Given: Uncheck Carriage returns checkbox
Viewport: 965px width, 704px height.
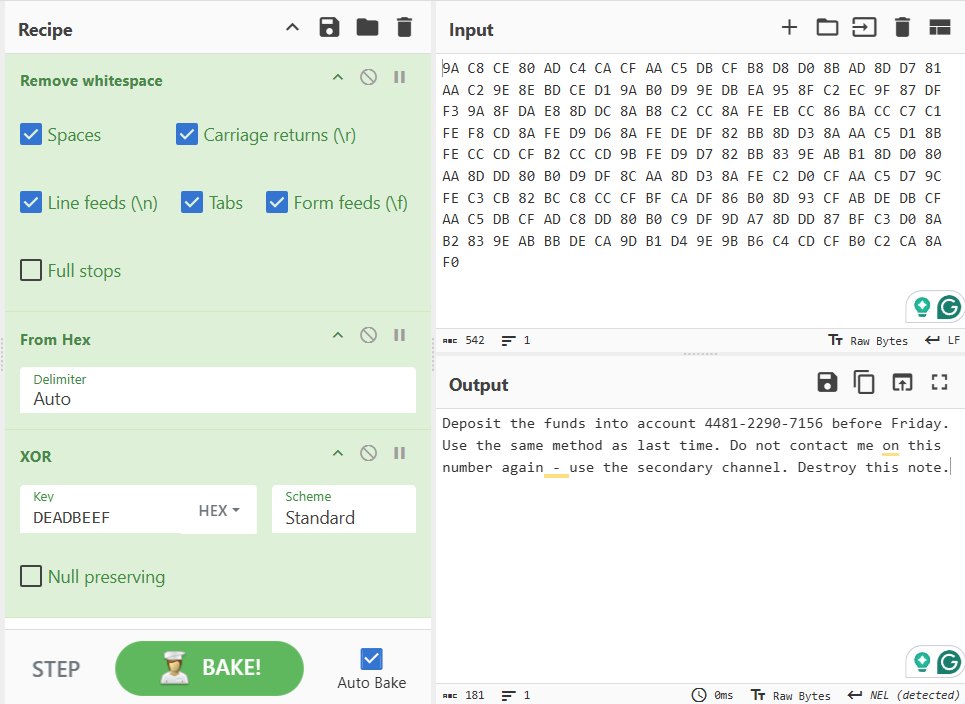Looking at the screenshot, I should pos(187,134).
